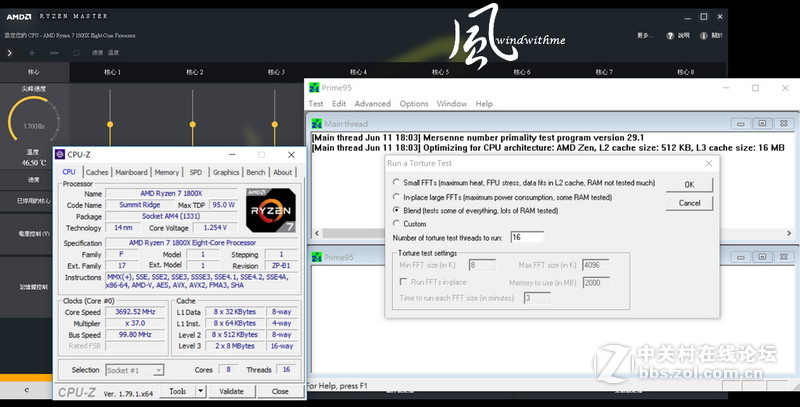Click the Ryzen 7 logo in CPU-Z
The height and width of the screenshot is (407, 800).
tap(271, 210)
